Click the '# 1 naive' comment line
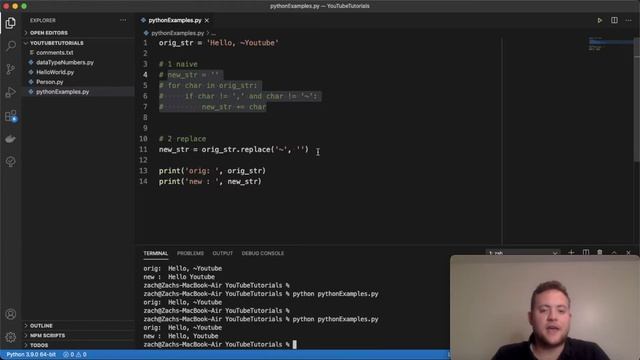640x360 pixels. pyautogui.click(x=178, y=64)
